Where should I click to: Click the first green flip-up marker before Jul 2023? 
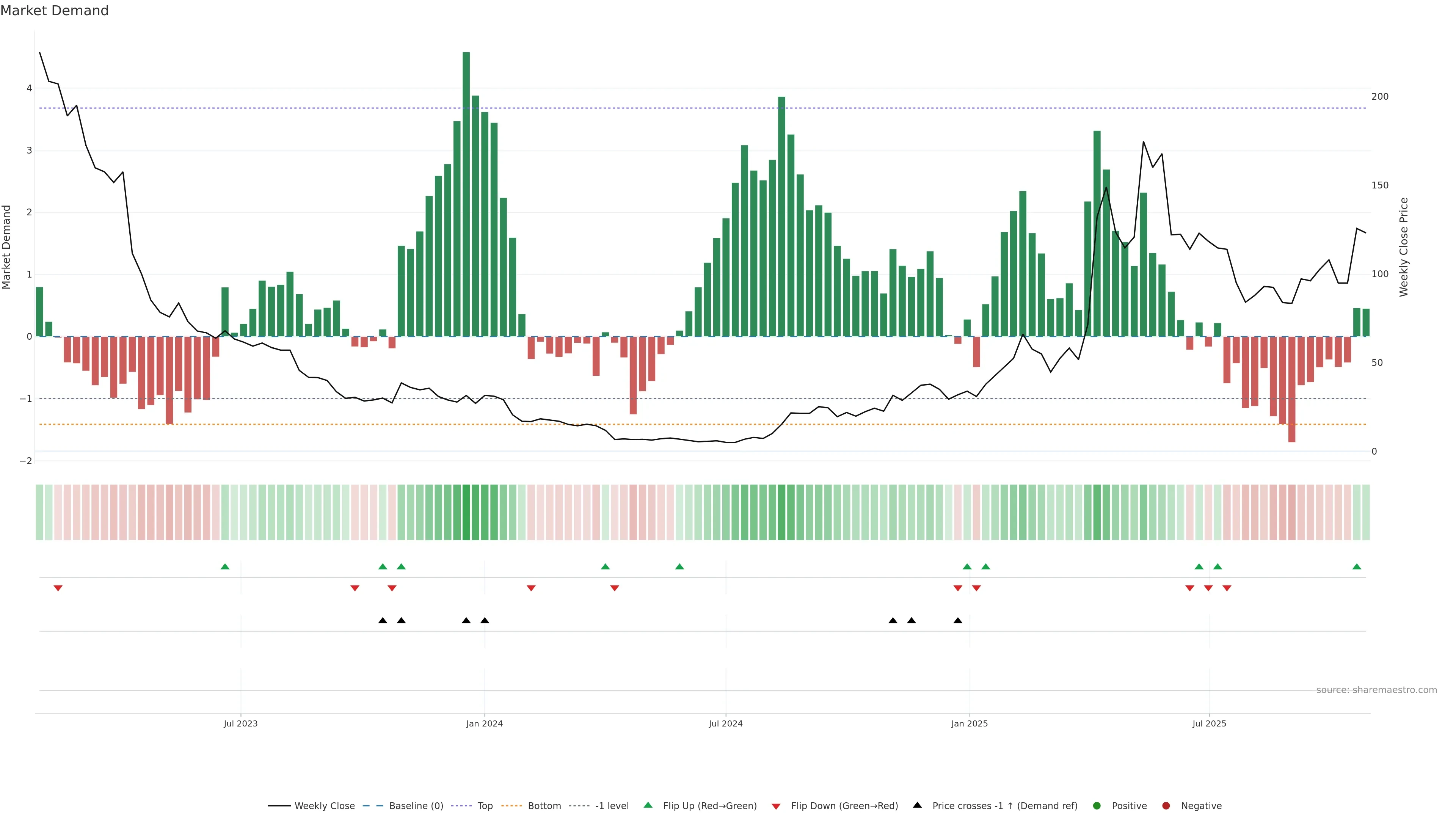tap(225, 566)
